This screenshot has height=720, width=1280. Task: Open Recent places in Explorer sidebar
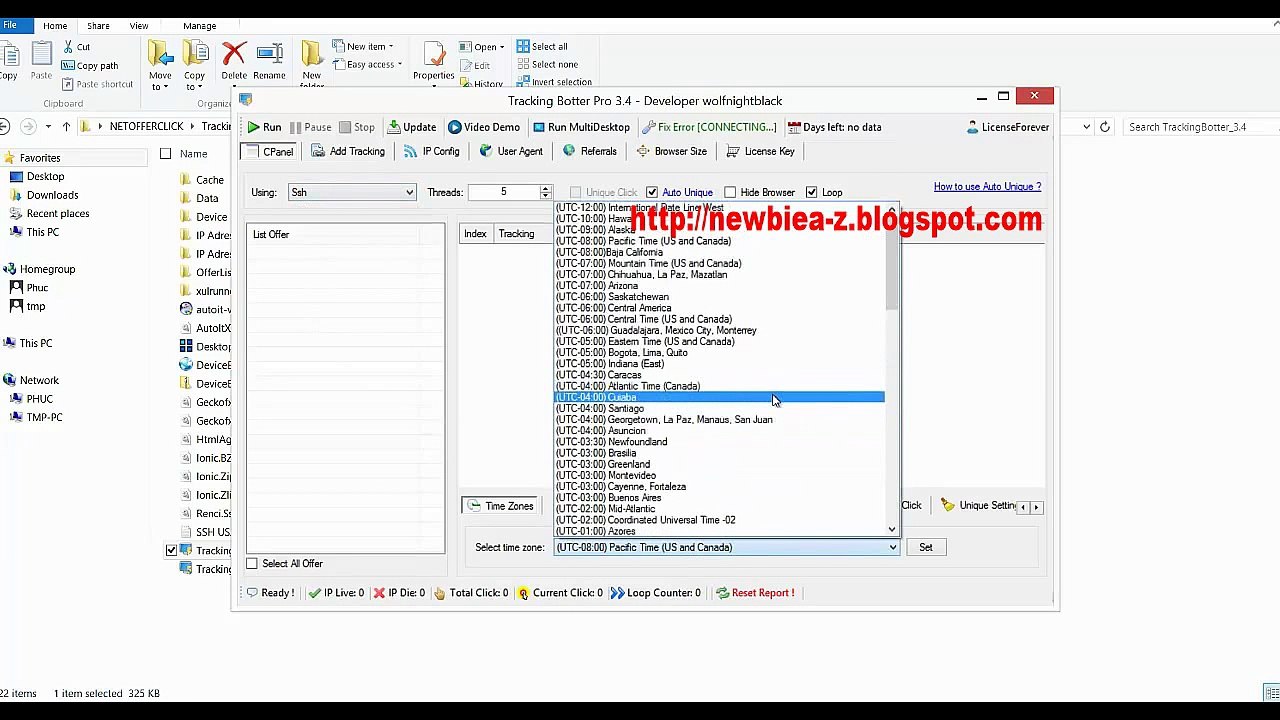click(57, 213)
